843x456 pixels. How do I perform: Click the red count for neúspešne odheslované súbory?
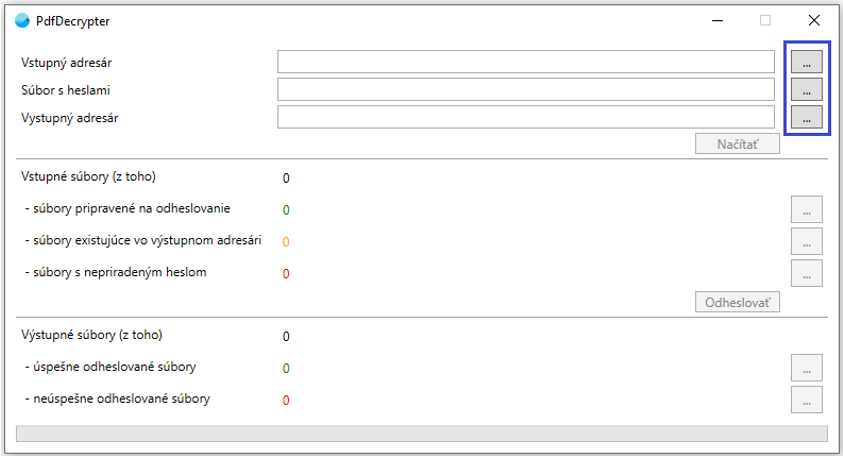pos(286,400)
